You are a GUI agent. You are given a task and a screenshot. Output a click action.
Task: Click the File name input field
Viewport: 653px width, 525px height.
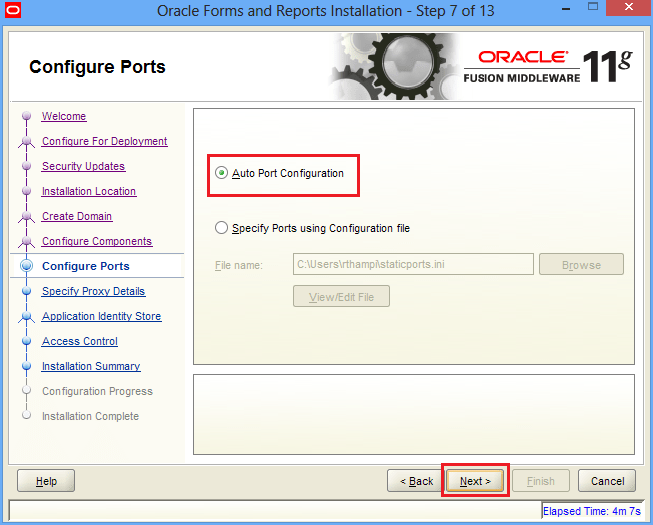pyautogui.click(x=413, y=264)
